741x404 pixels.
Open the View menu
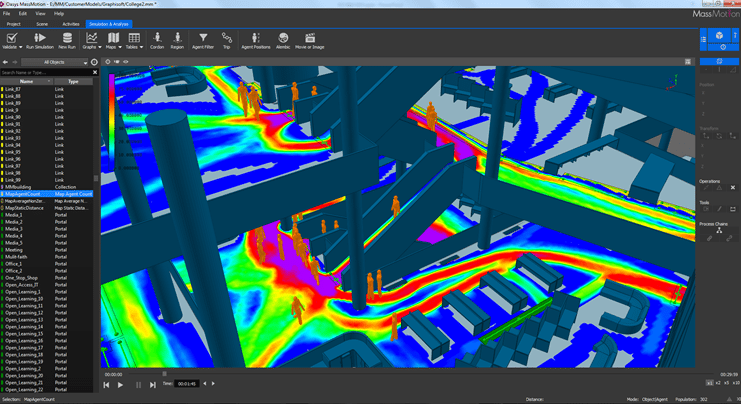tap(40, 13)
